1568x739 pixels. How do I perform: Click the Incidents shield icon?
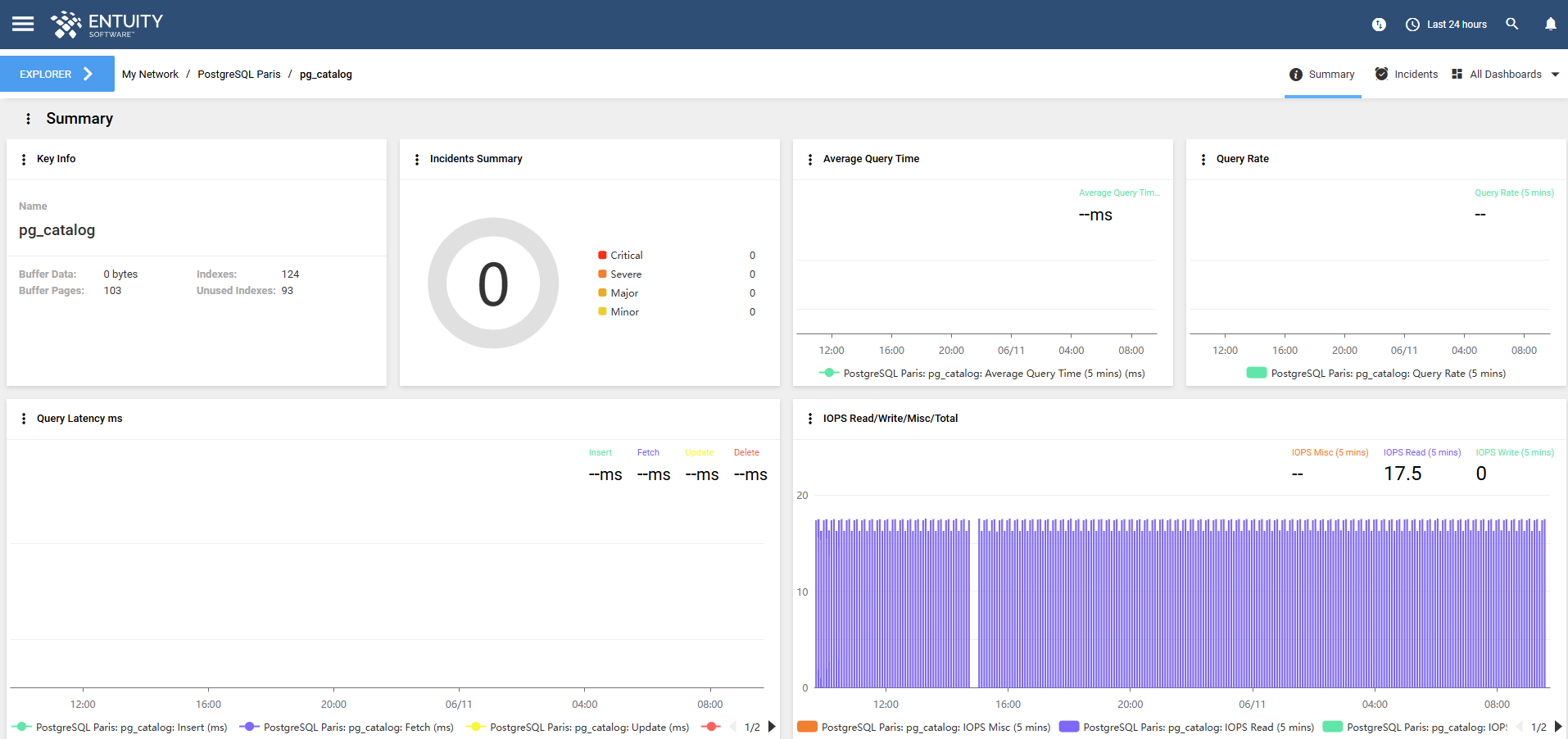(x=1381, y=74)
